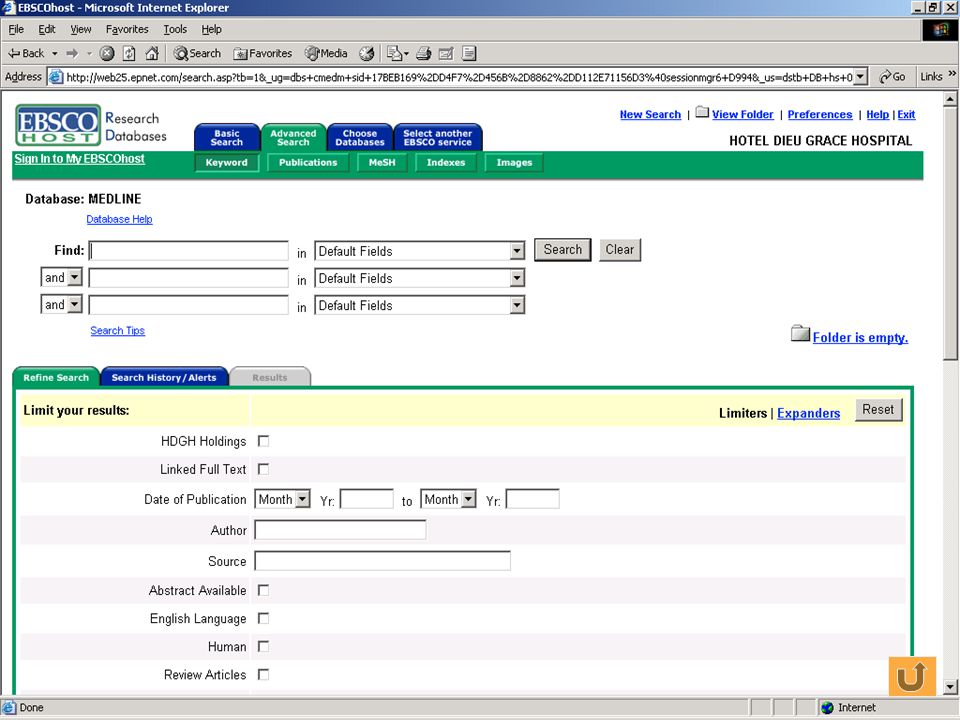The image size is (960, 720).
Task: Open the start Month dropdown for publication date
Action: point(282,499)
